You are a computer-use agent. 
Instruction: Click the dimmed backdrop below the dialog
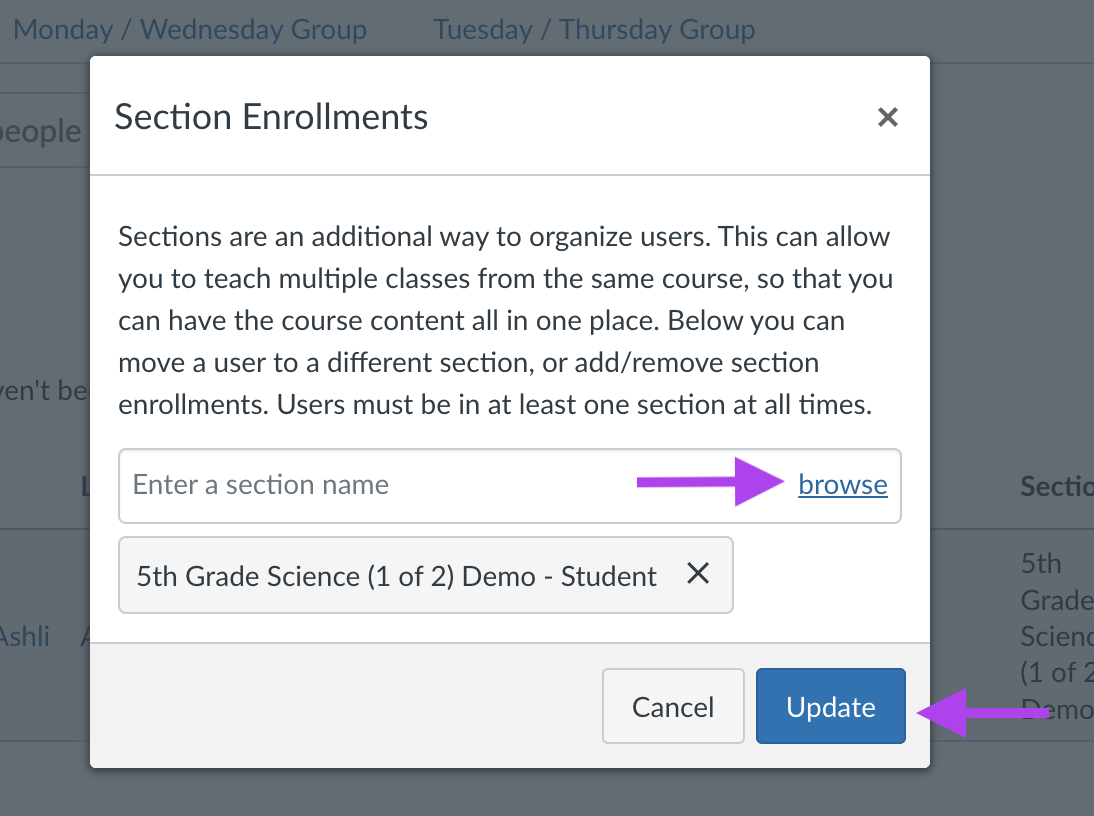(x=509, y=792)
